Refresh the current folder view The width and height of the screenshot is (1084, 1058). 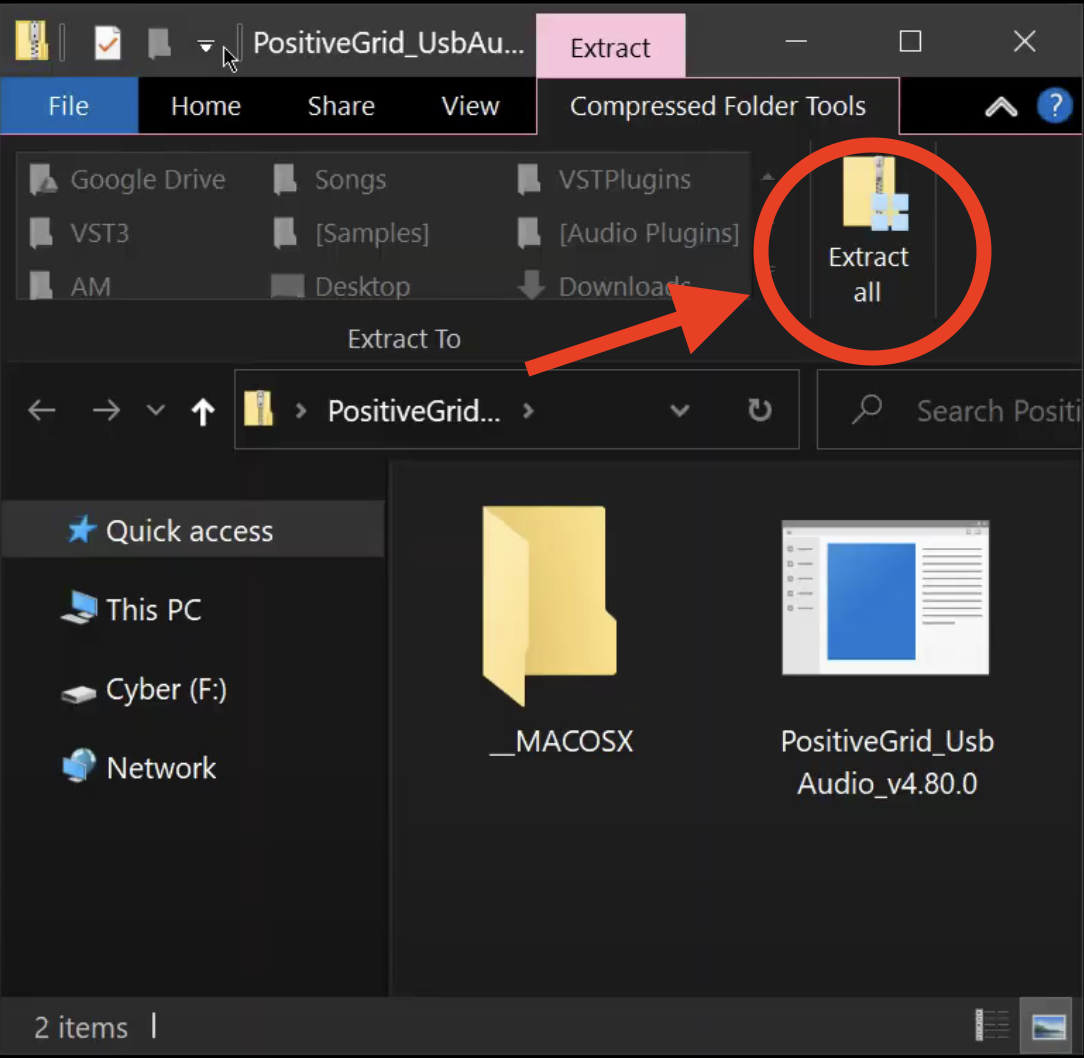click(759, 410)
